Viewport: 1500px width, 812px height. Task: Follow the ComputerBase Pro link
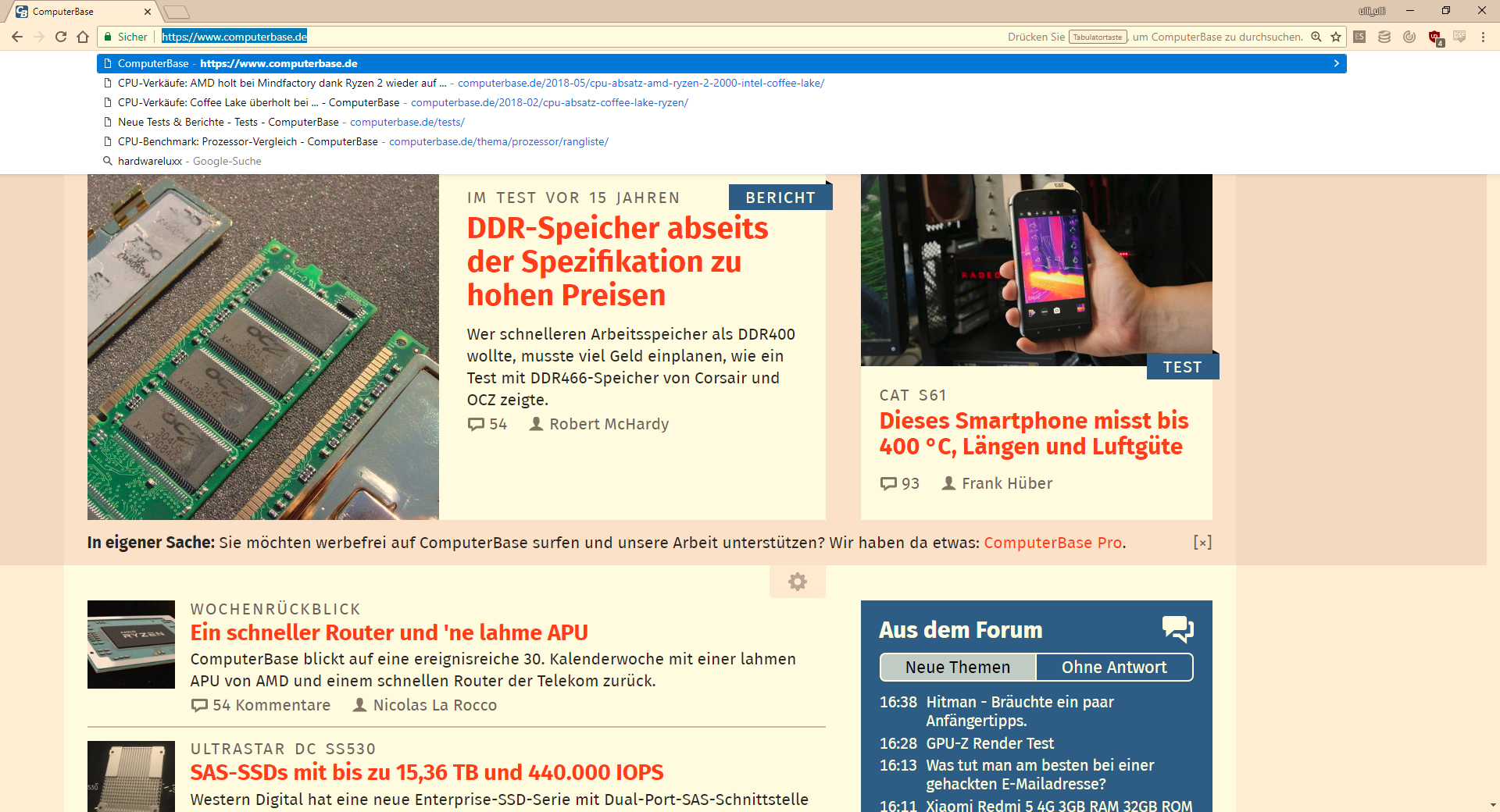click(x=1052, y=543)
